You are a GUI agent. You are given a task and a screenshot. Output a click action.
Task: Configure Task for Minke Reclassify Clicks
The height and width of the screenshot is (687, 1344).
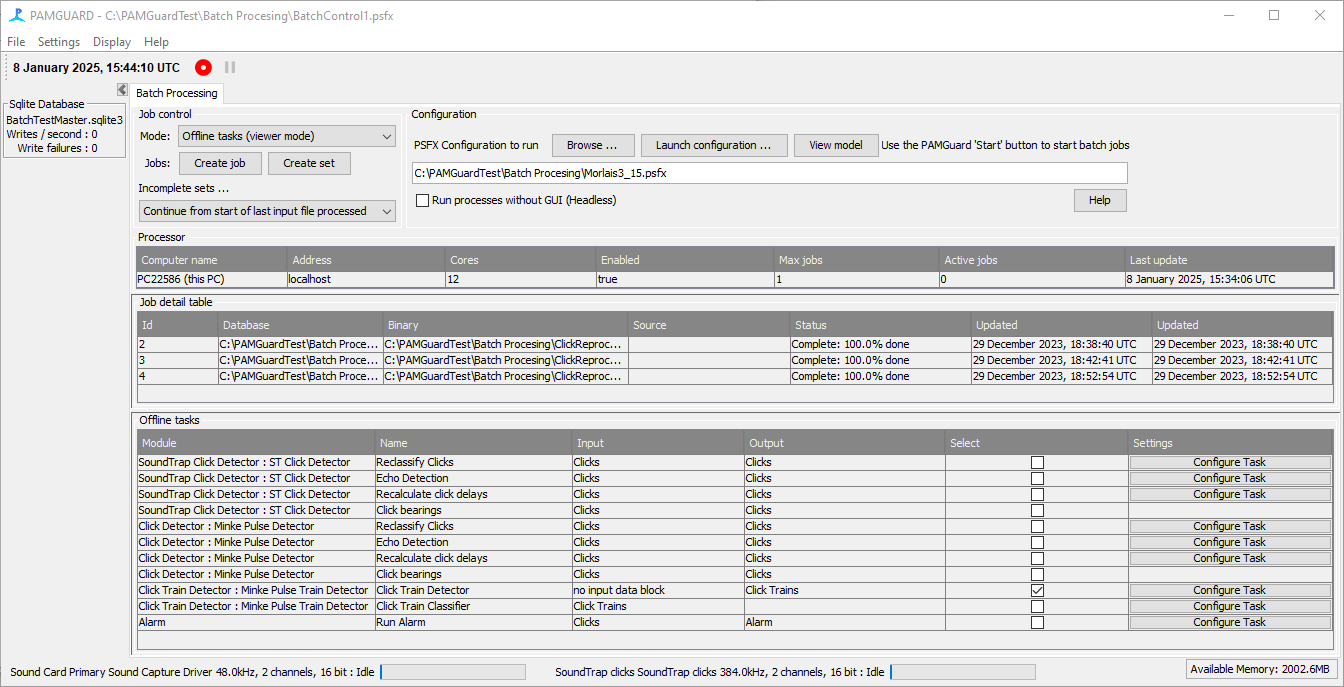tap(1230, 526)
